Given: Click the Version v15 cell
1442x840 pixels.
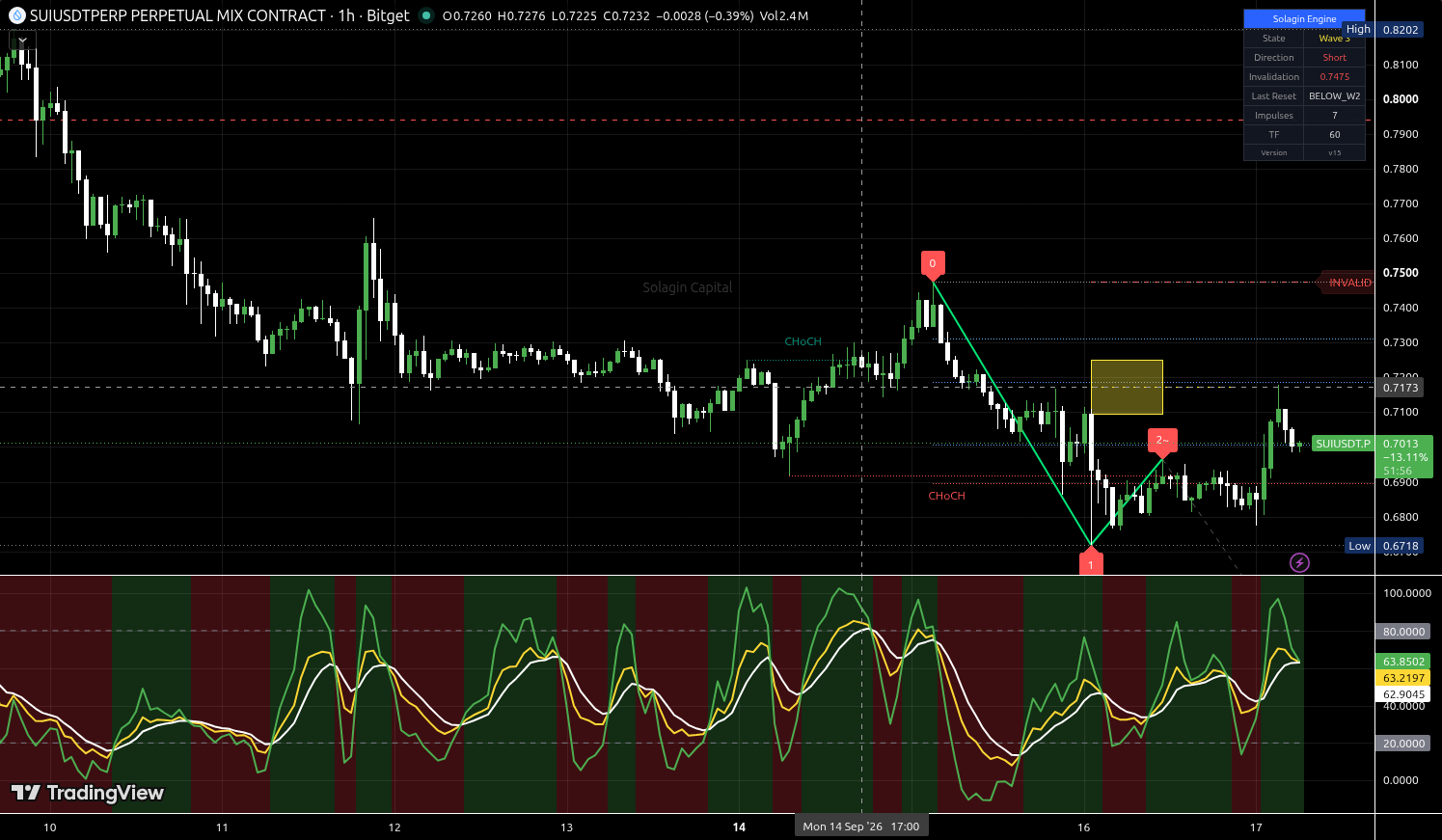Looking at the screenshot, I should (1334, 152).
